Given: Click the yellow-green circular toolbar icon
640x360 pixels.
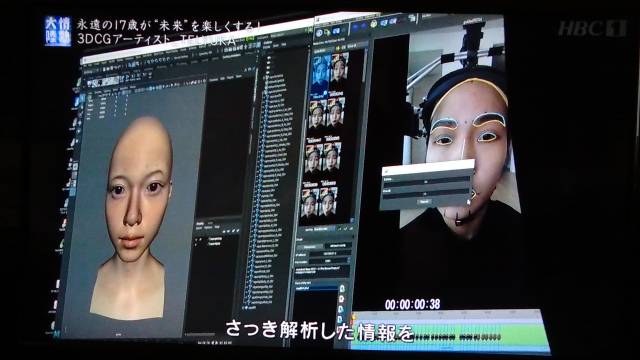Looking at the screenshot, I should click(x=373, y=24).
